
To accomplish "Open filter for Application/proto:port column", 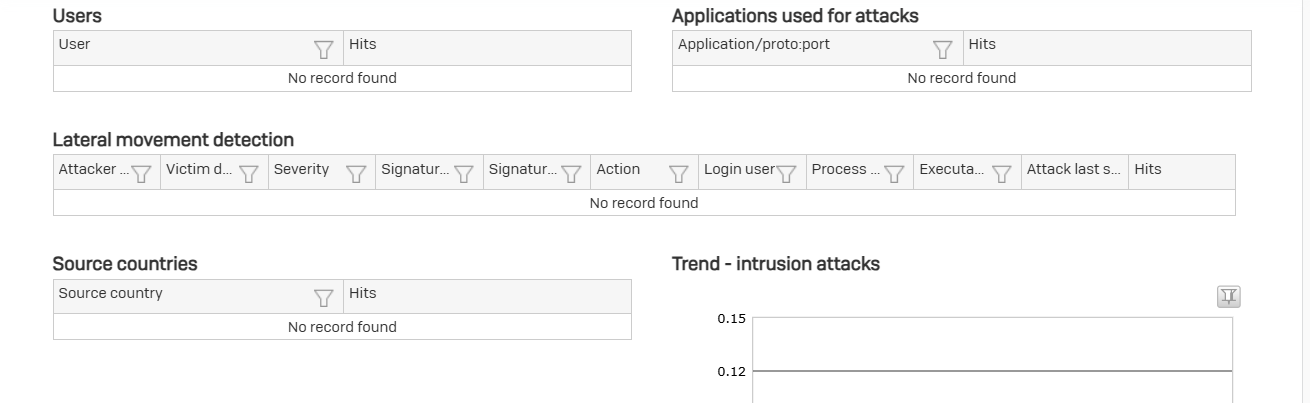I will (x=942, y=49).
